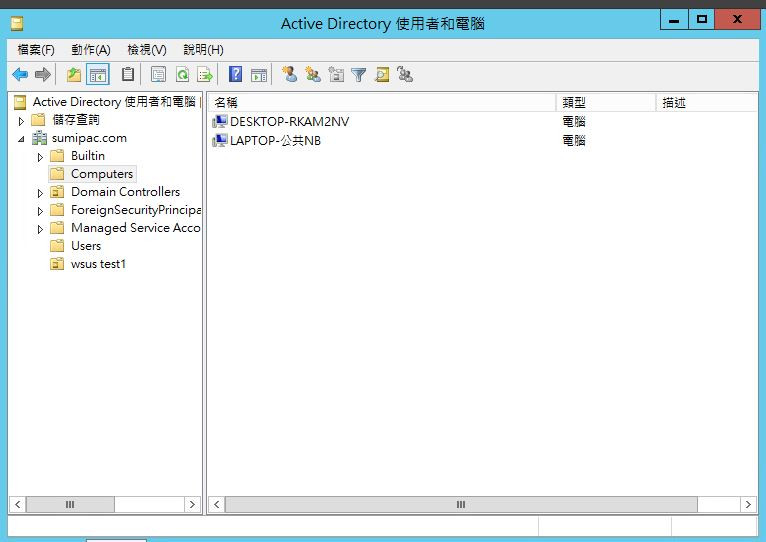
Task: Click the clipboard paste toolbar icon
Action: (x=128, y=75)
